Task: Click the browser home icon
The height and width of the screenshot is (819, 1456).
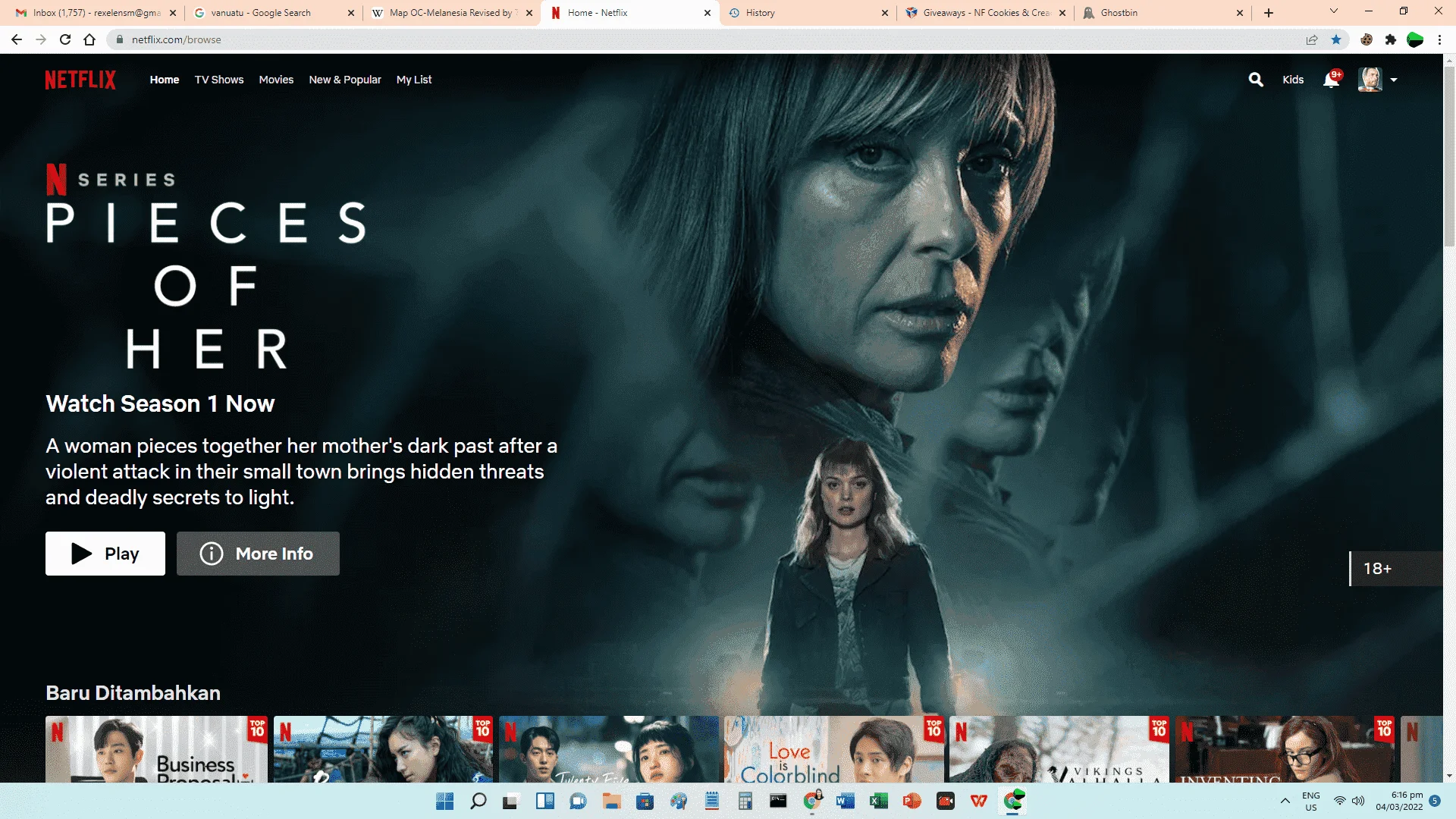Action: click(x=89, y=39)
